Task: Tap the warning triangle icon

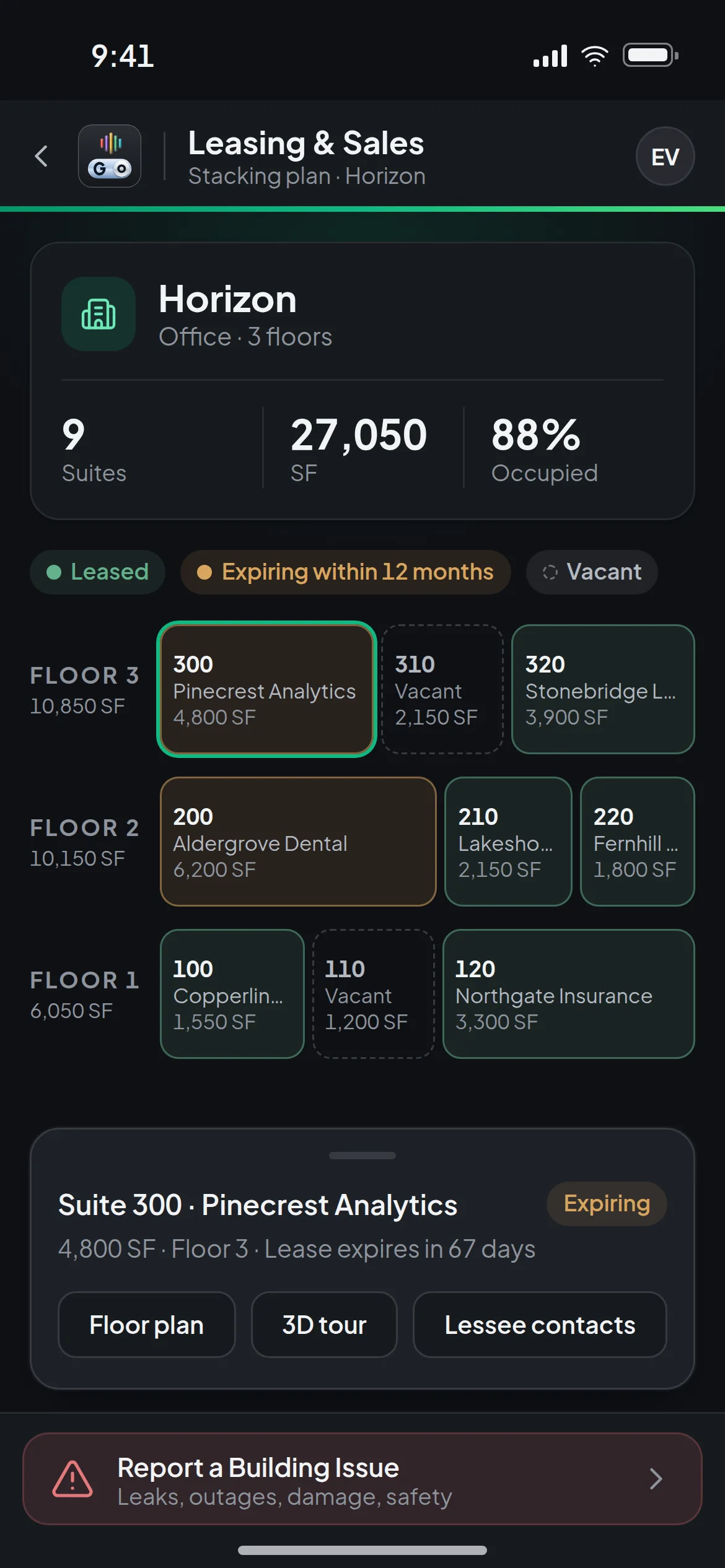Action: point(72,1479)
